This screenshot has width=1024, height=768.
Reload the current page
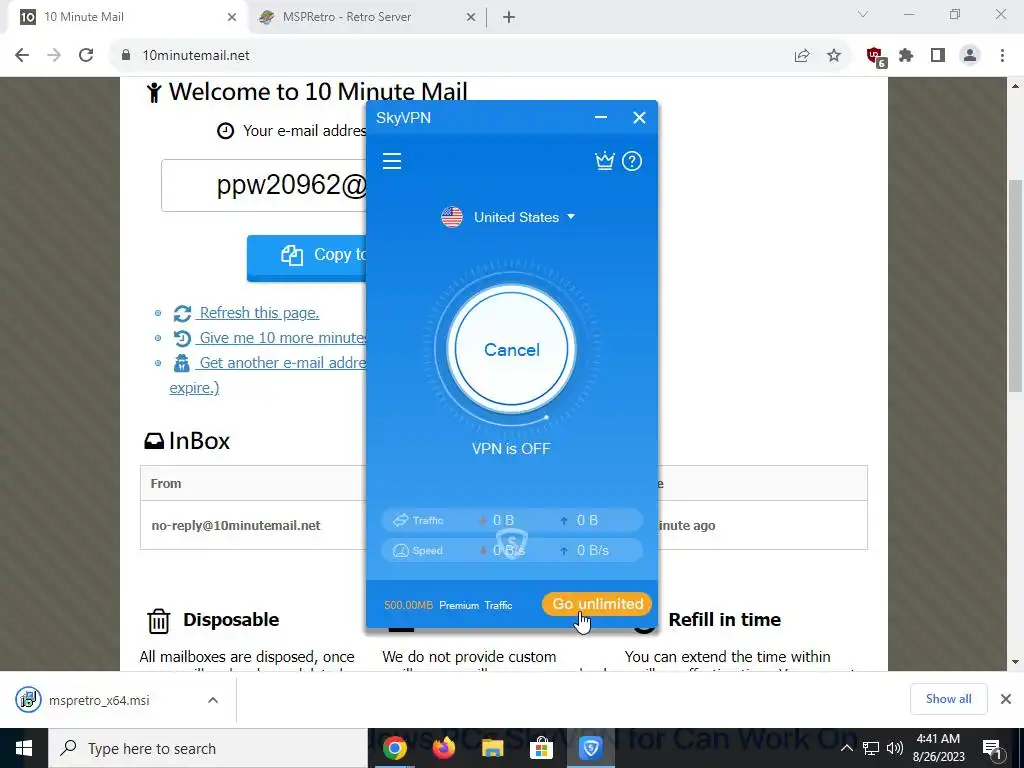click(x=86, y=56)
